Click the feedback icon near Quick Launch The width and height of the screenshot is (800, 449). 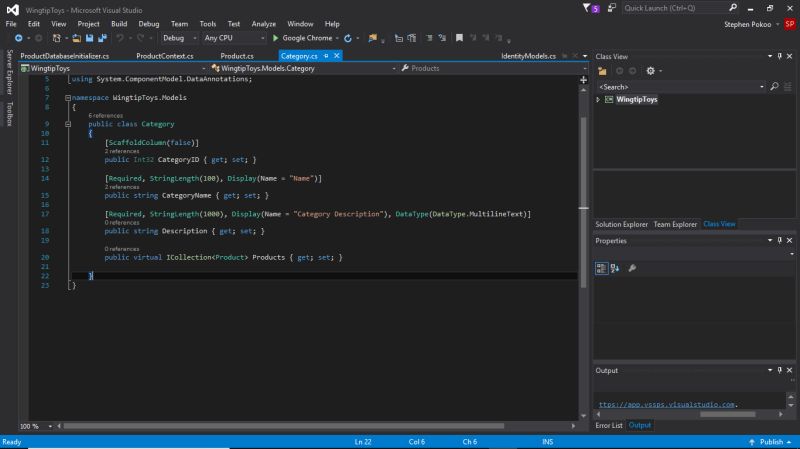point(611,8)
